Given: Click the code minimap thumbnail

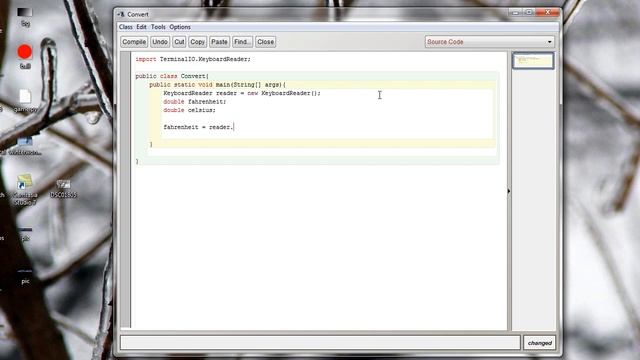Looking at the screenshot, I should pos(533,61).
